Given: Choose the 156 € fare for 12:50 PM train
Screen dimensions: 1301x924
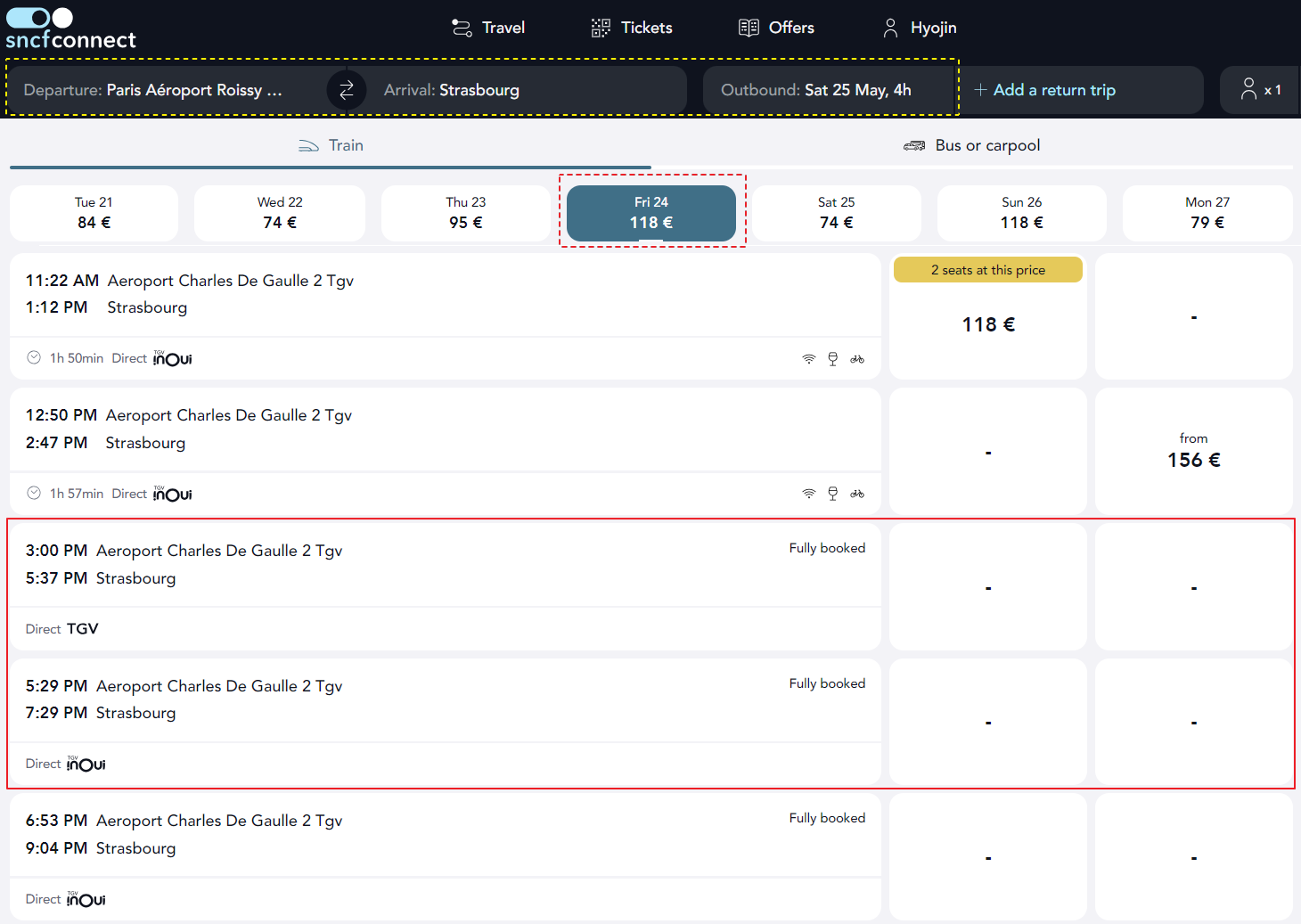Looking at the screenshot, I should (1194, 452).
